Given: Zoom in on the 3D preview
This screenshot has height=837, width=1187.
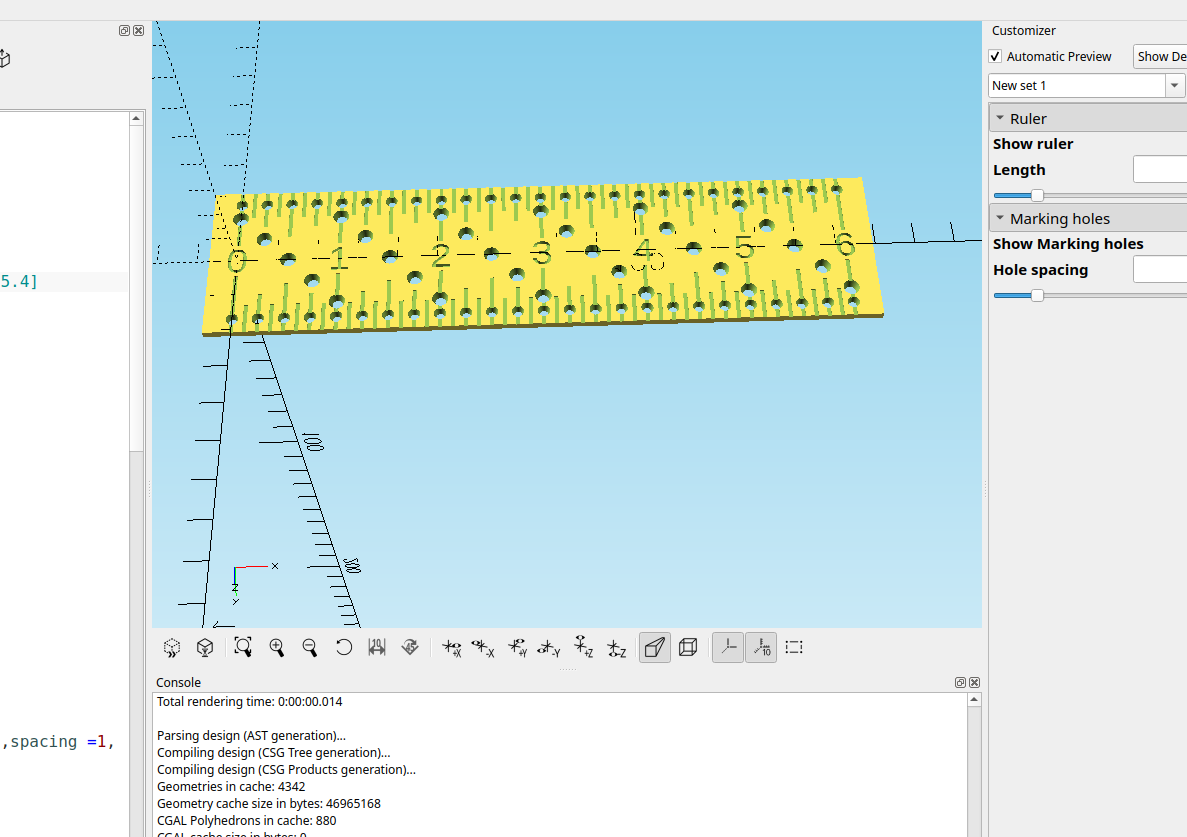Looking at the screenshot, I should [277, 647].
